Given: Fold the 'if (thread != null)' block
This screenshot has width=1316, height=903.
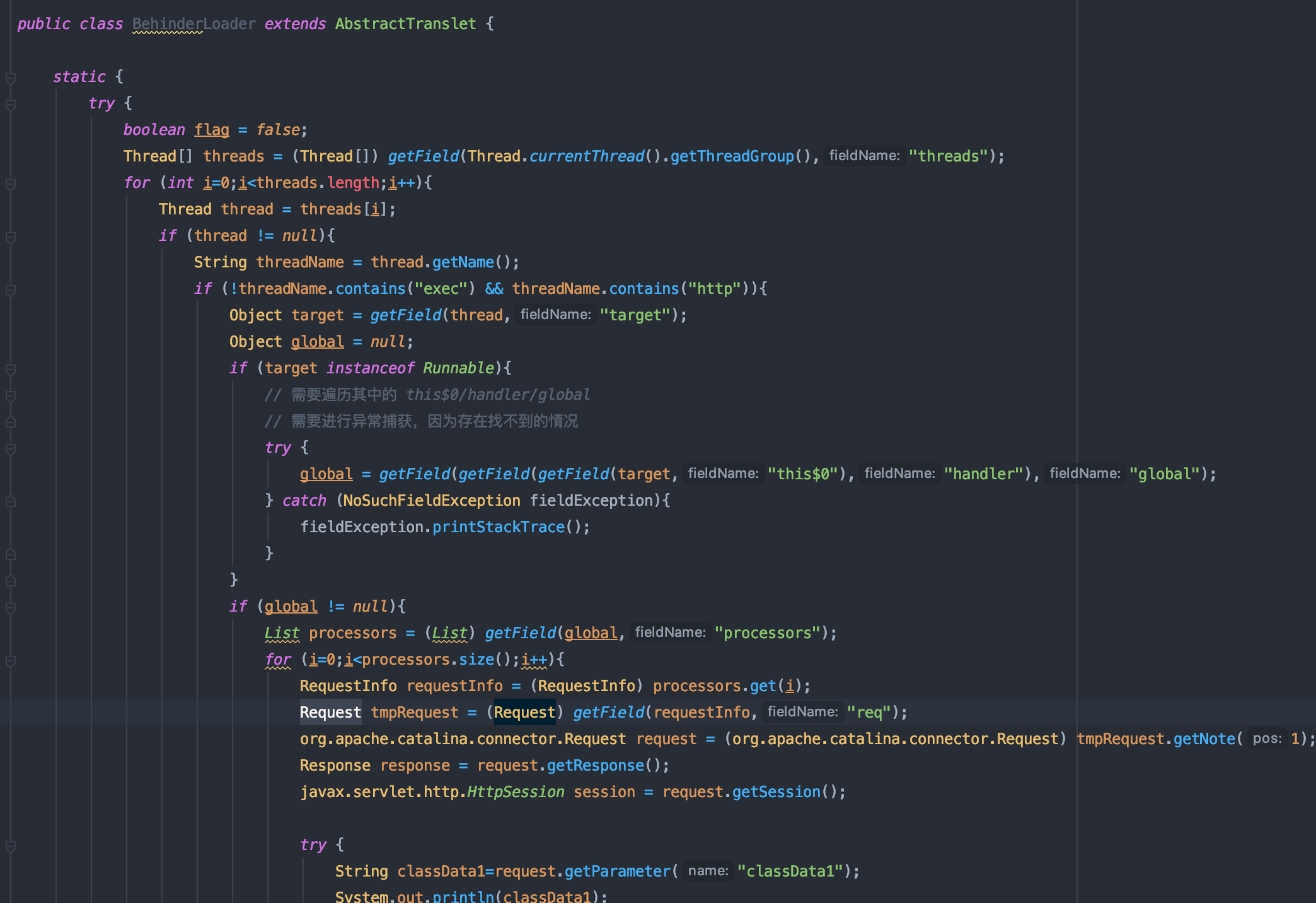Looking at the screenshot, I should pos(11,236).
